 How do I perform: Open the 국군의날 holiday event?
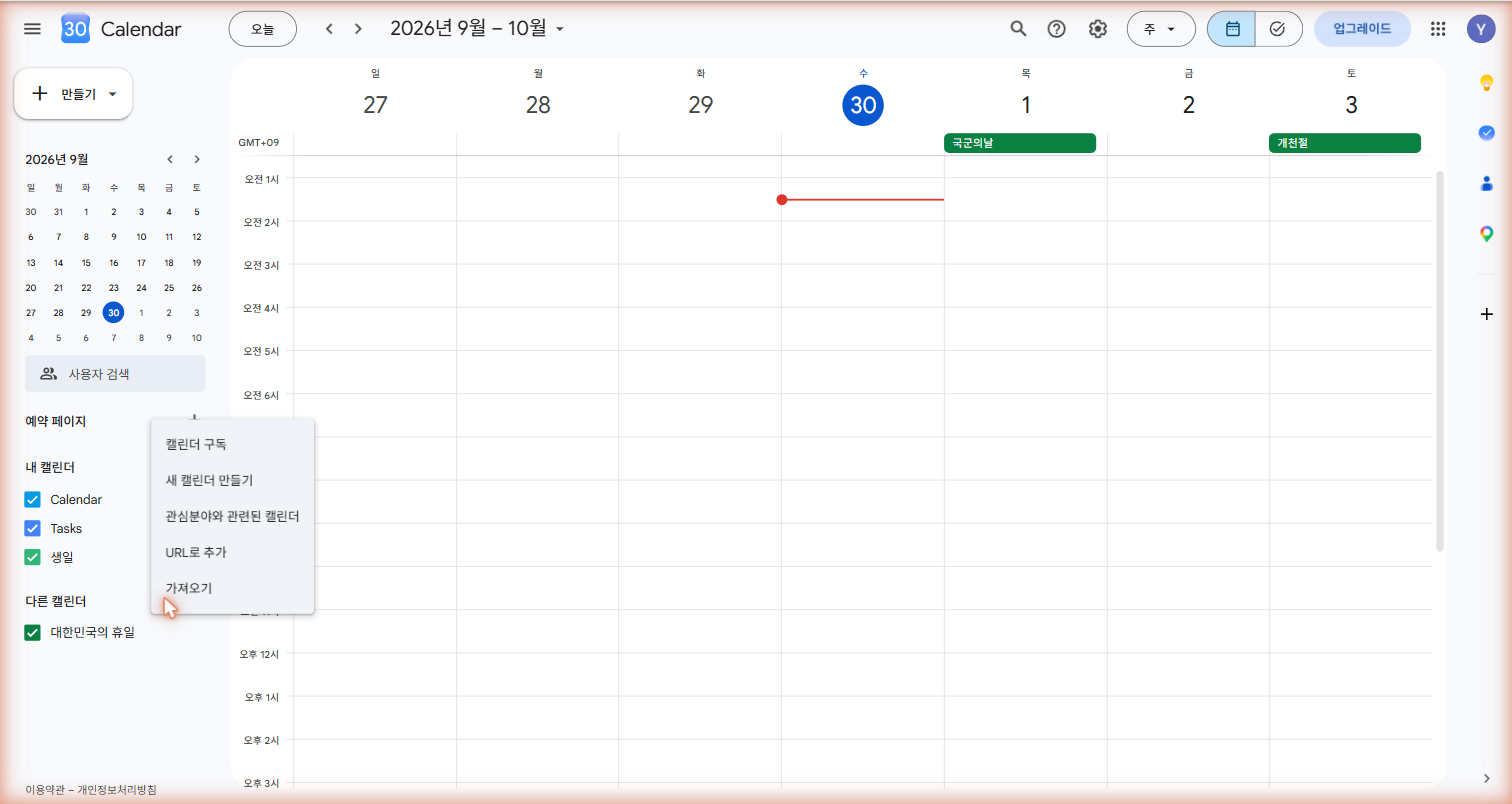1020,143
